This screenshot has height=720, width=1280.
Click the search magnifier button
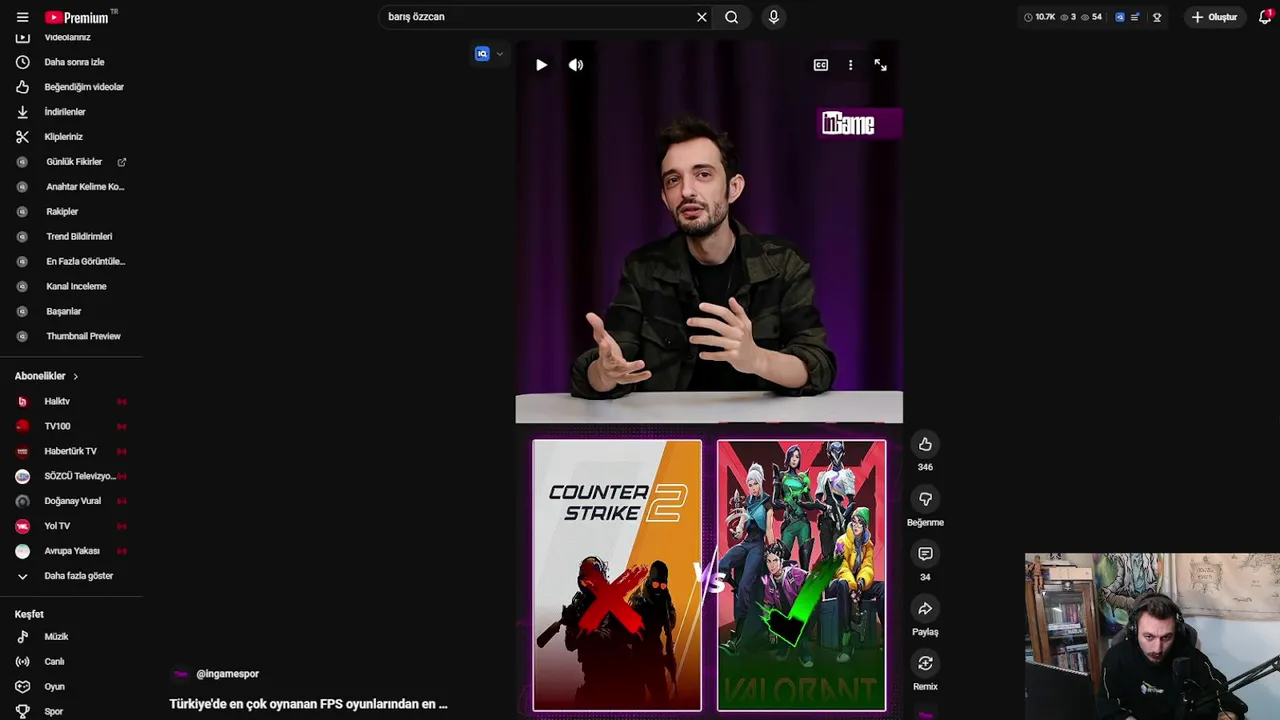coord(732,17)
